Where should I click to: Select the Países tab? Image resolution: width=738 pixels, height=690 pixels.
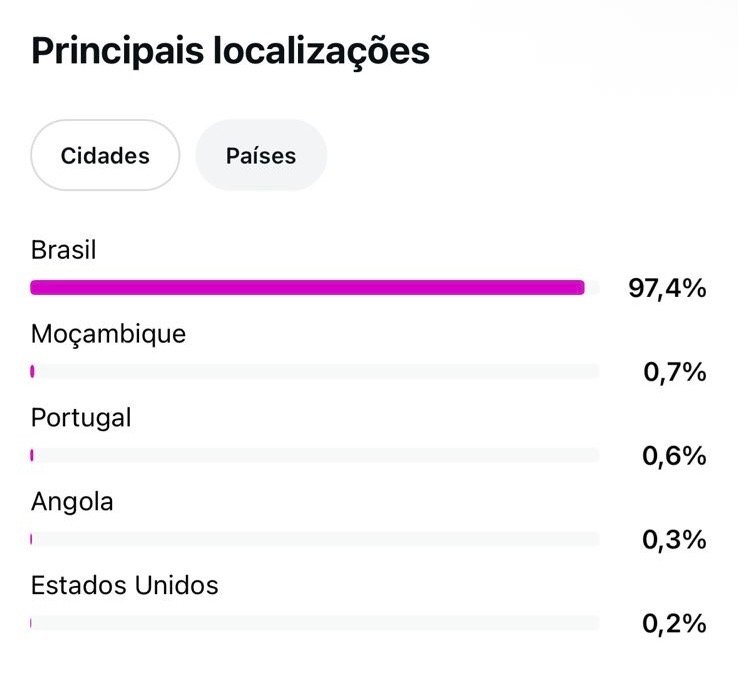[261, 156]
